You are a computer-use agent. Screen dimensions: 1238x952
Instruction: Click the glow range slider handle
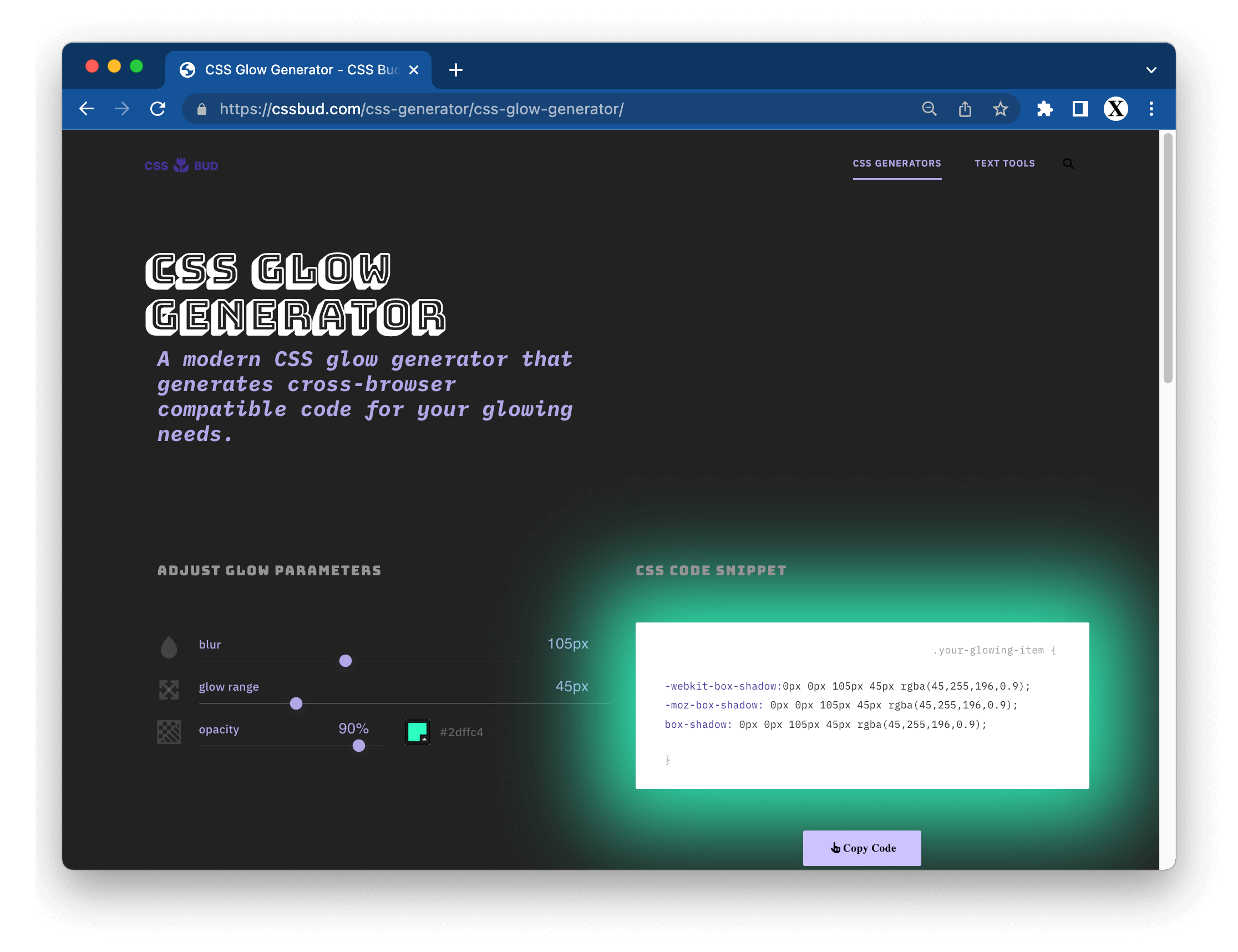point(296,703)
